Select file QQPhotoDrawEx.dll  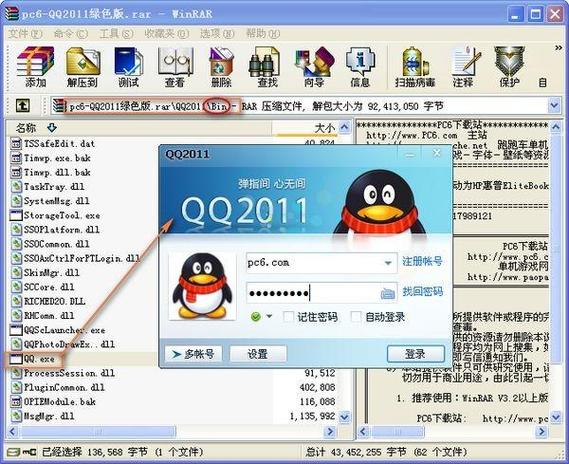tap(62, 344)
